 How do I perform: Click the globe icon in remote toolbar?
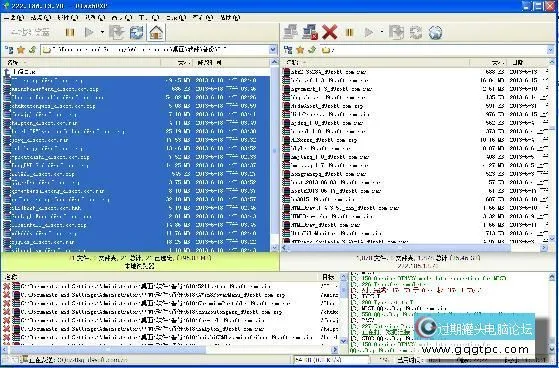435,32
